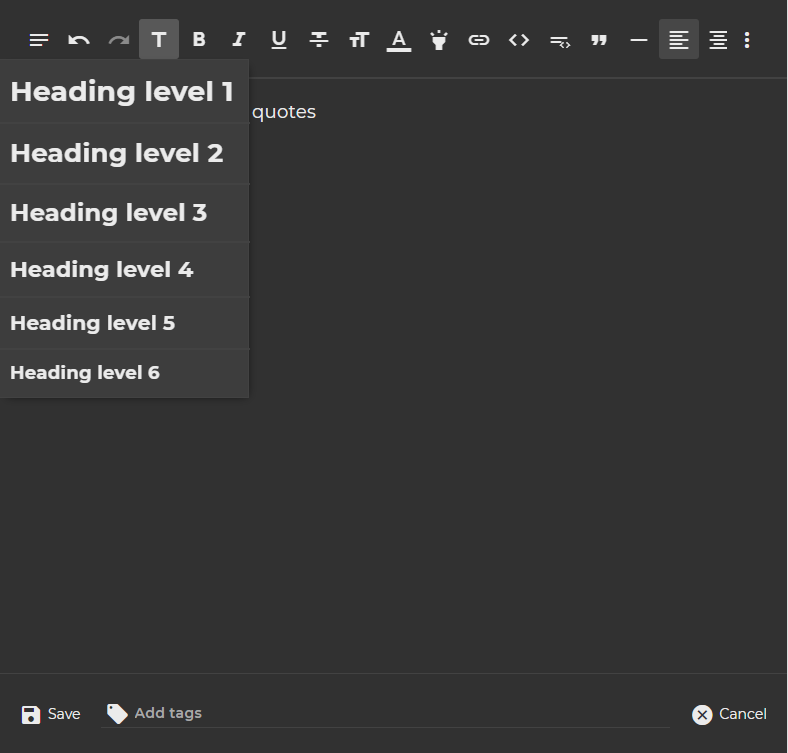Open the text color picker
This screenshot has height=753, width=788.
pos(399,40)
